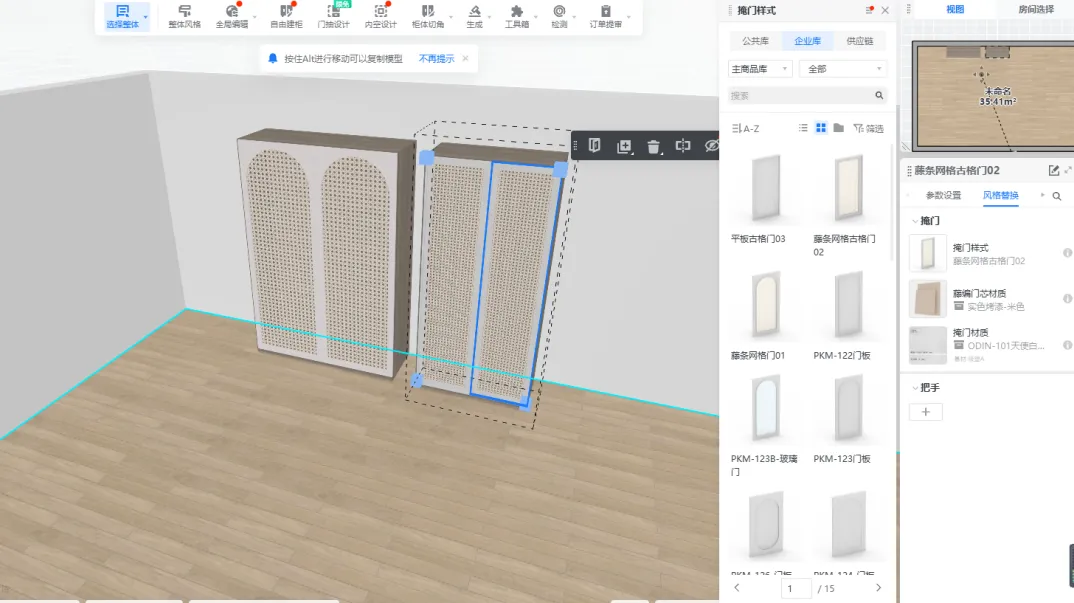Switch to list view in door library
This screenshot has width=1074, height=603.
click(803, 128)
